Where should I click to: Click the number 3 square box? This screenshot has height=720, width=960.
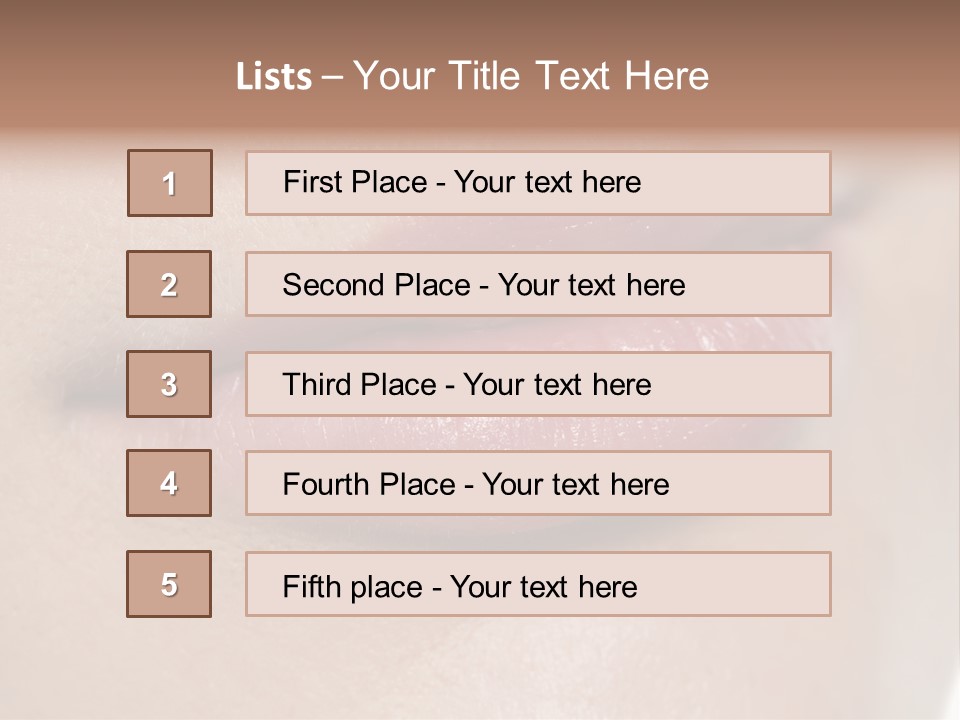click(169, 384)
